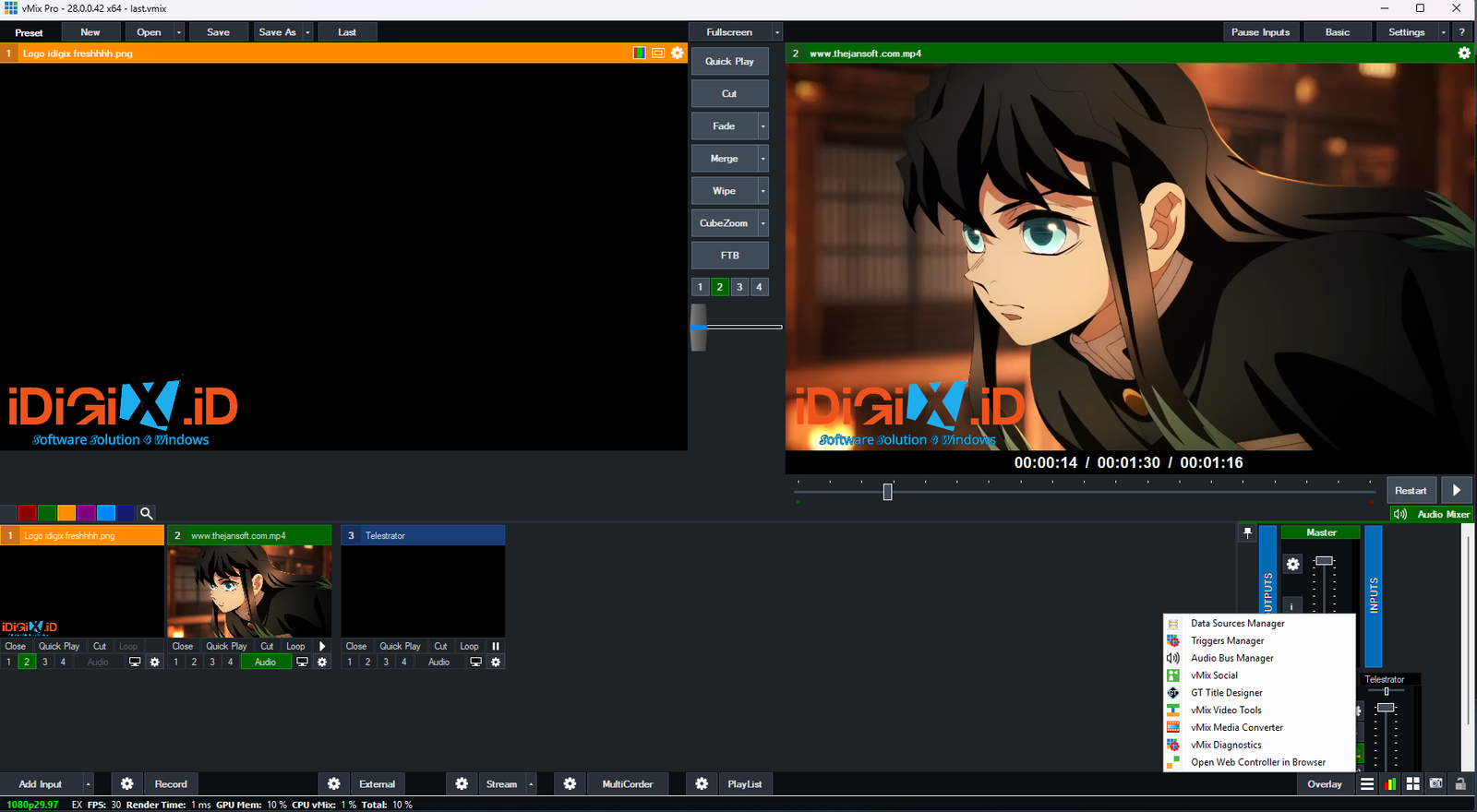Screen dimensions: 1477x812
Task: Select the red input color swatch
Action: pos(27,513)
